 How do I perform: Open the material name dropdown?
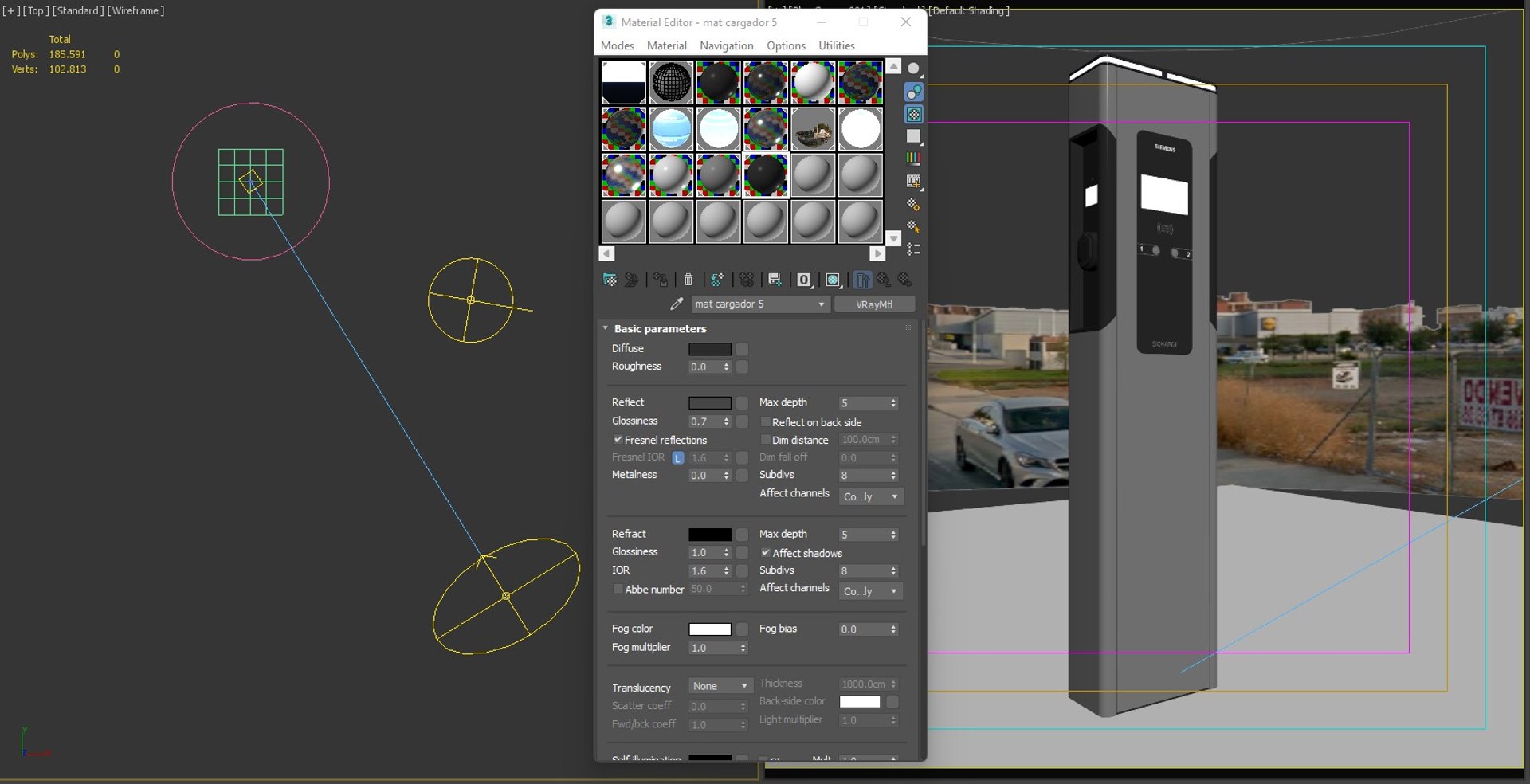pyautogui.click(x=821, y=304)
